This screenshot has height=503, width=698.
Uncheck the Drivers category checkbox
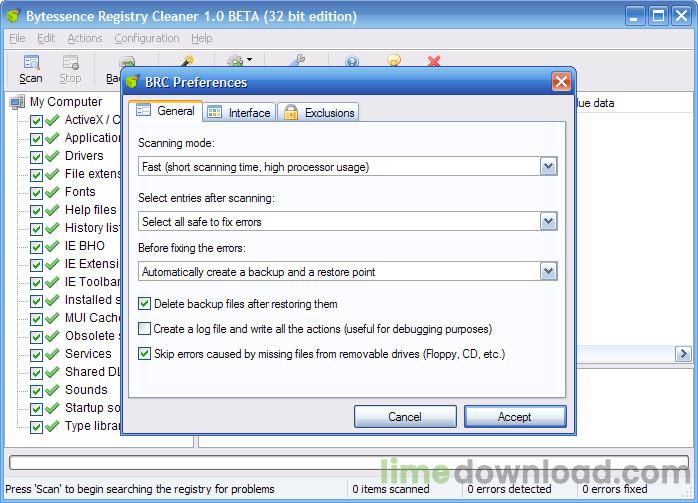coord(36,157)
